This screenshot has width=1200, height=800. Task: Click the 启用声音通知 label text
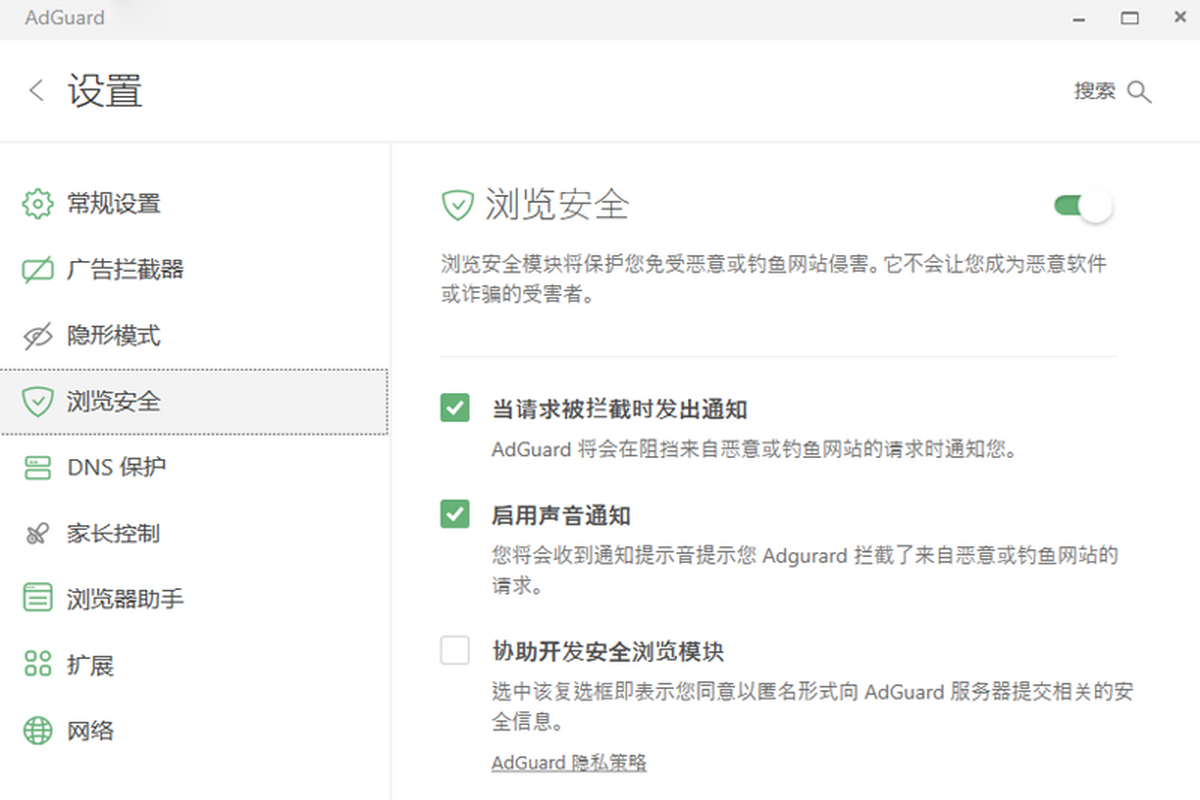(561, 516)
